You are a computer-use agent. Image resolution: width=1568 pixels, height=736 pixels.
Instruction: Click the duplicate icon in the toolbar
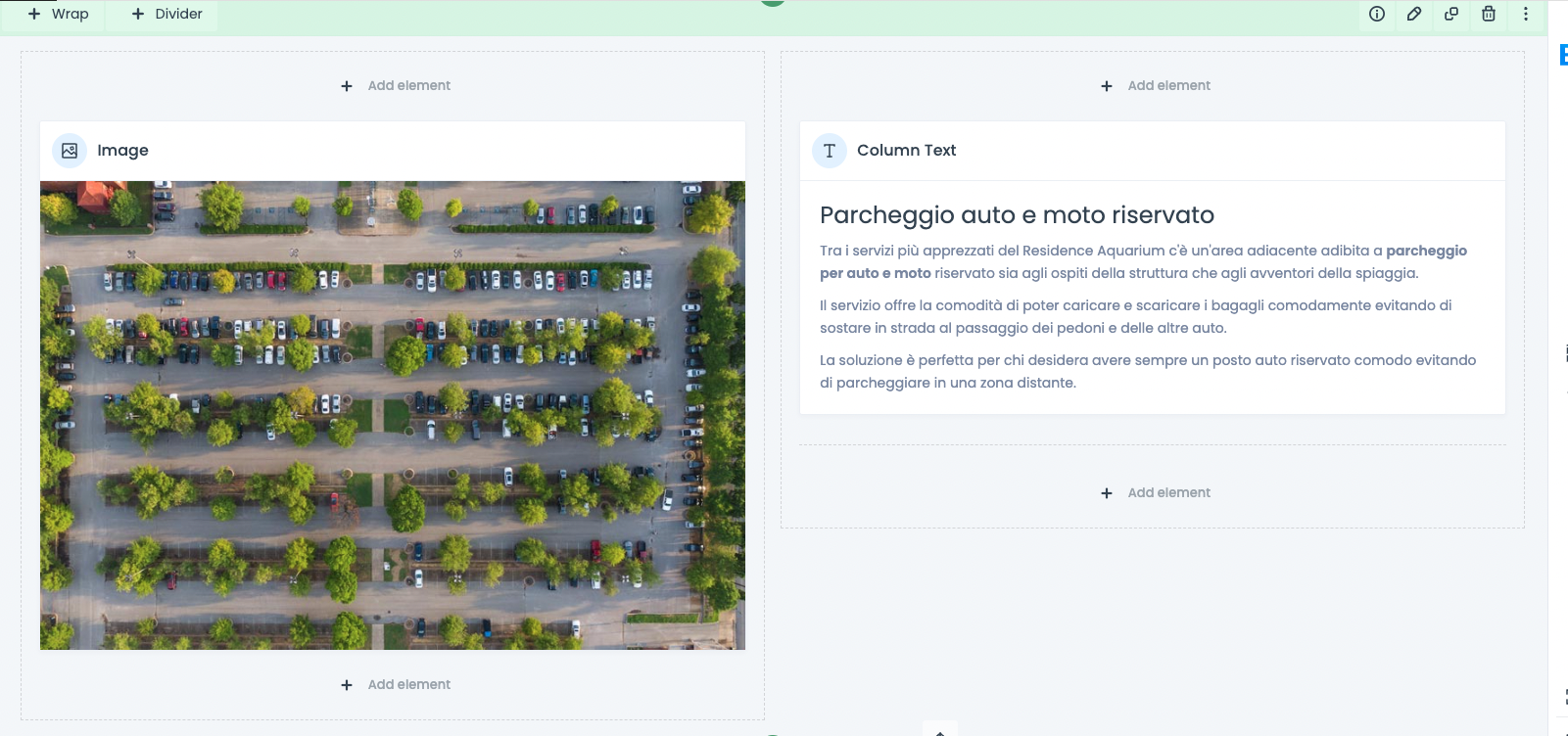pyautogui.click(x=1451, y=14)
